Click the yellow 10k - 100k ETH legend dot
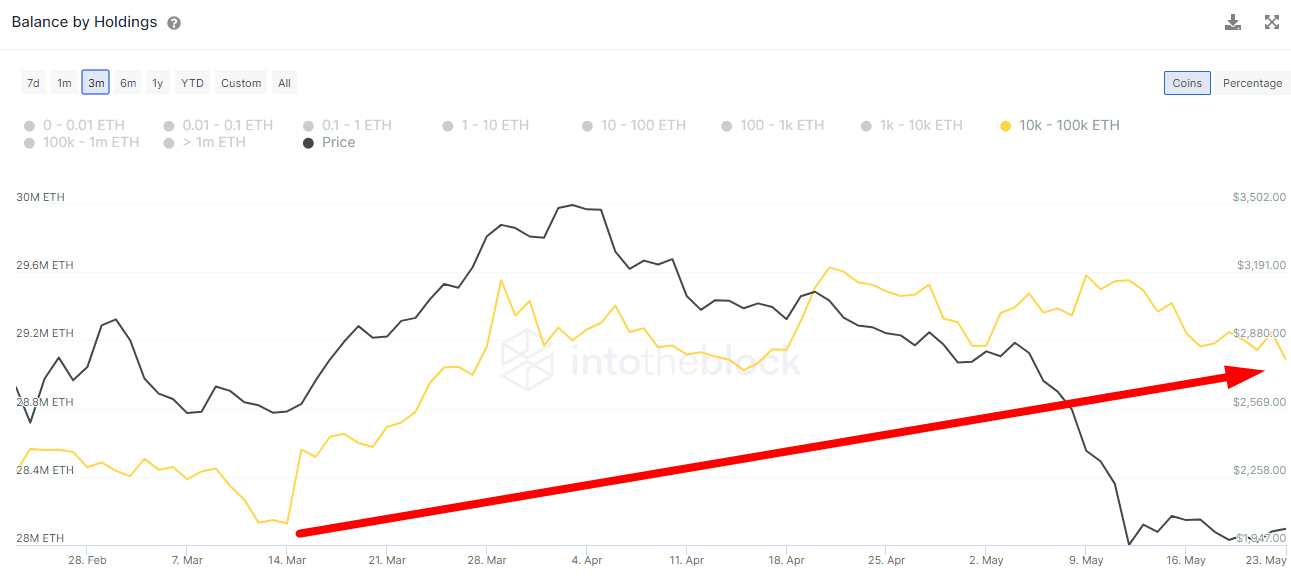The image size is (1291, 580). 1006,125
